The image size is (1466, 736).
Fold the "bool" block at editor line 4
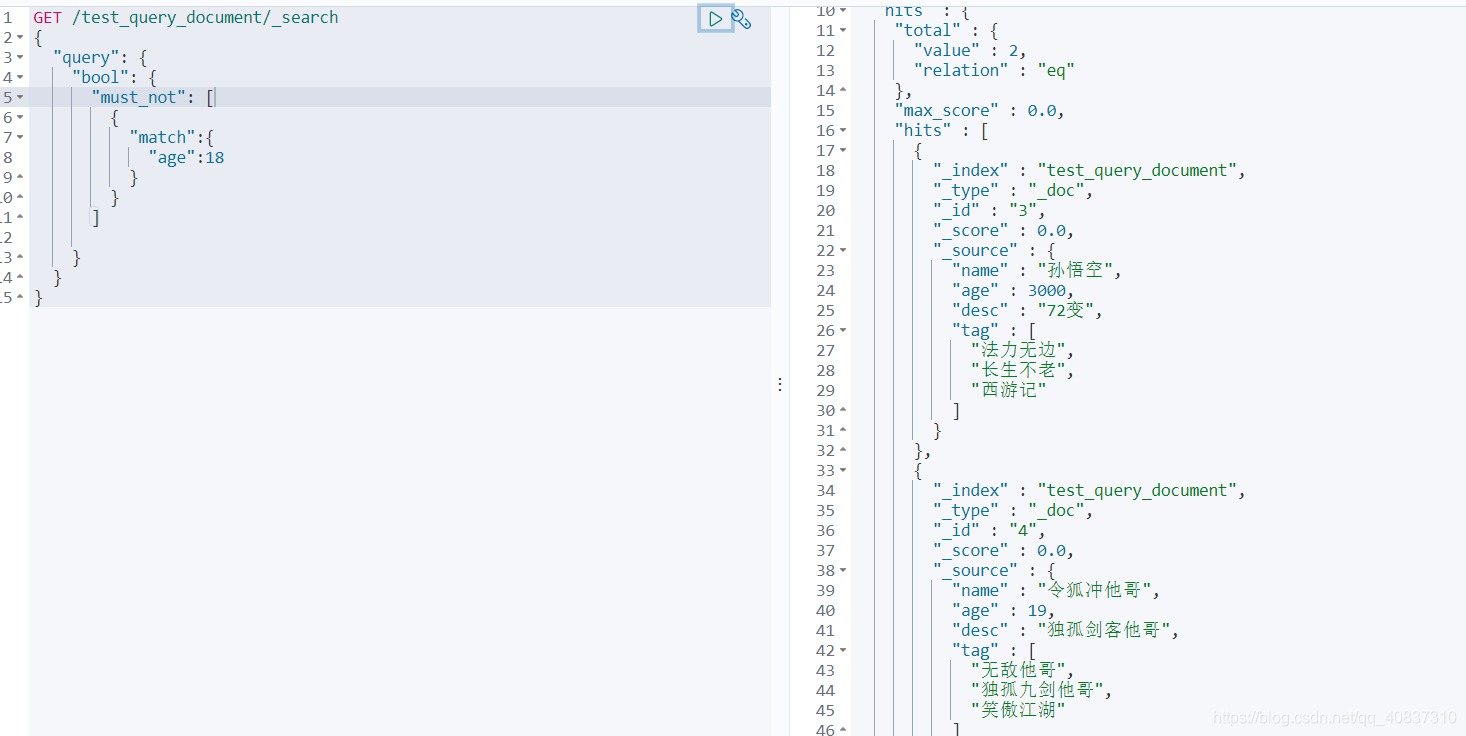(x=20, y=77)
